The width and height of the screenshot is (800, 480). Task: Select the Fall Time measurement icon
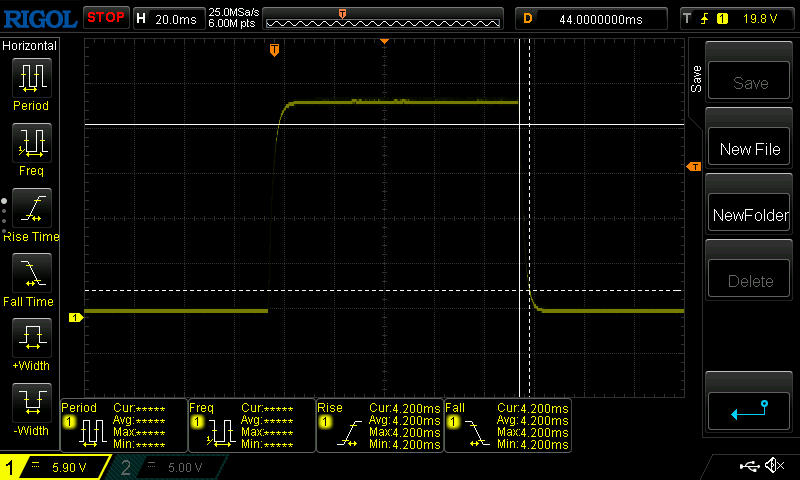[30, 278]
